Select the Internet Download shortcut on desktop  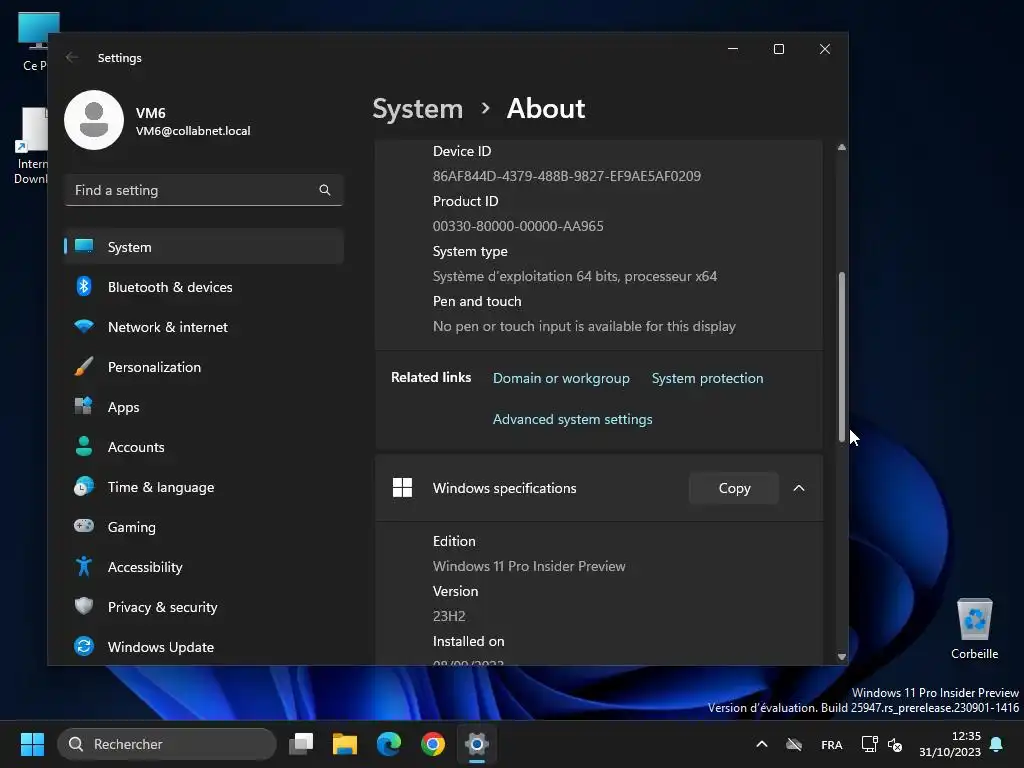pyautogui.click(x=31, y=146)
